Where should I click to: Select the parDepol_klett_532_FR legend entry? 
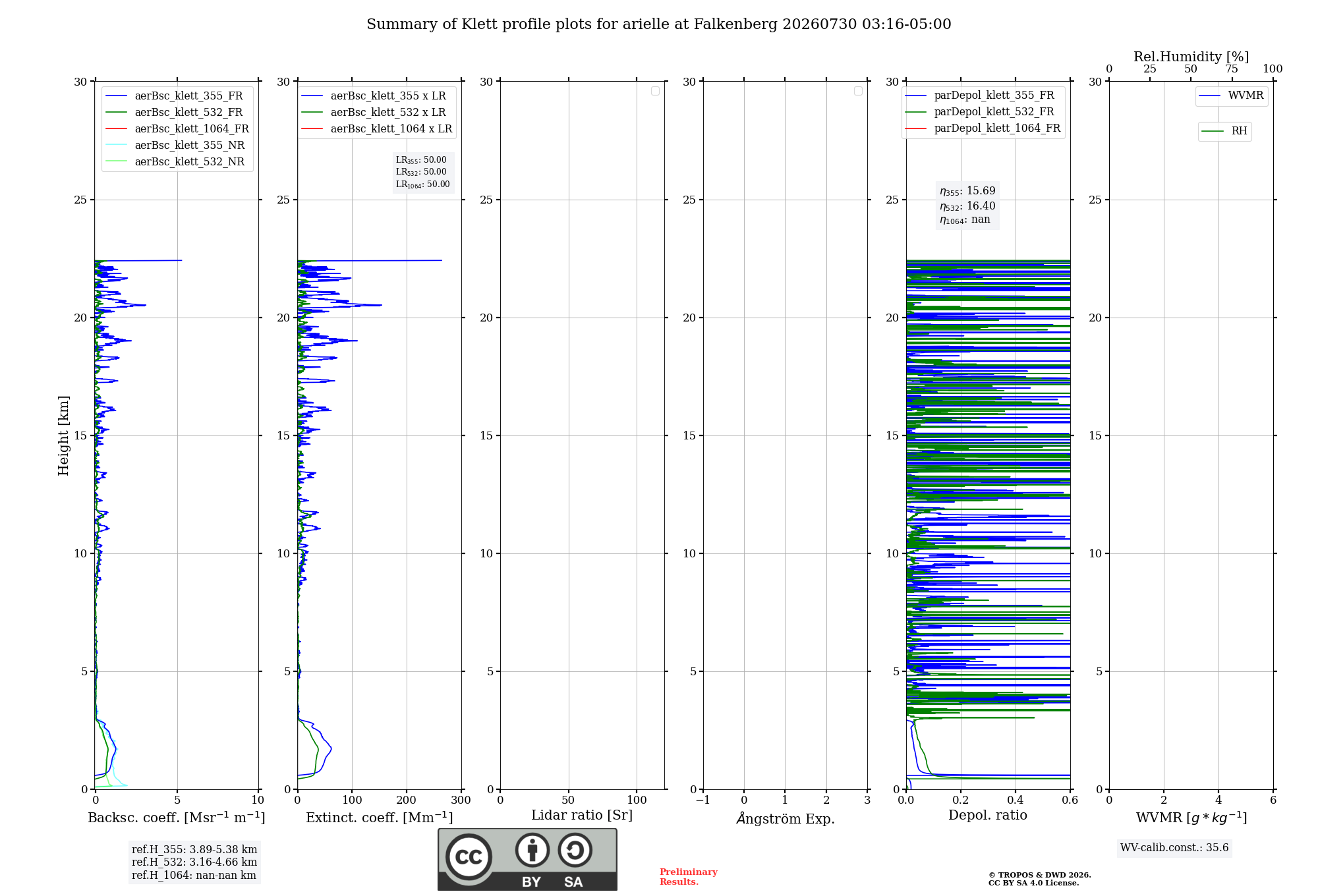pyautogui.click(x=980, y=112)
